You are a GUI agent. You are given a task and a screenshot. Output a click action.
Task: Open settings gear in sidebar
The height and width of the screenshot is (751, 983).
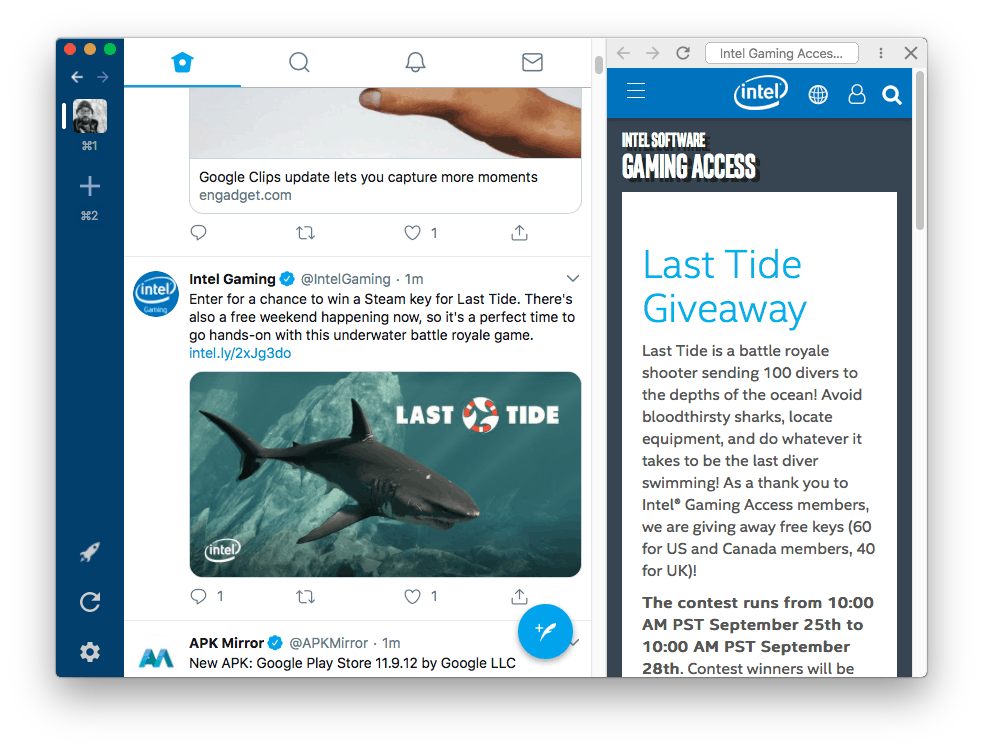coord(90,652)
